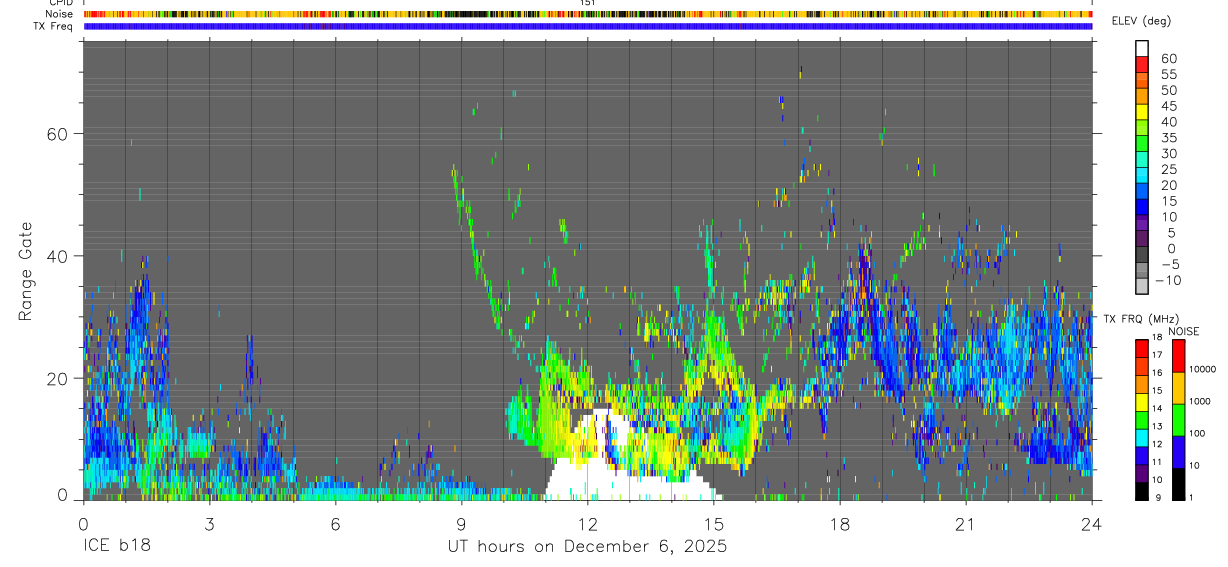The image size is (1228, 567).
Task: Select the 6 tick label on the UT hours axis
Action: tap(335, 524)
